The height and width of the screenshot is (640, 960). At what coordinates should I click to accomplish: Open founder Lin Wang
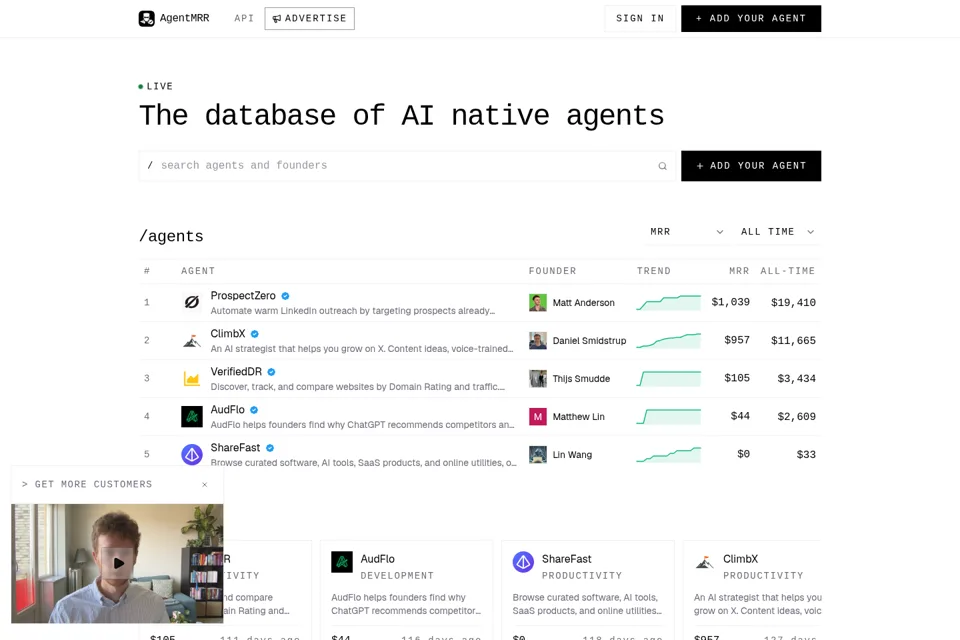572,454
